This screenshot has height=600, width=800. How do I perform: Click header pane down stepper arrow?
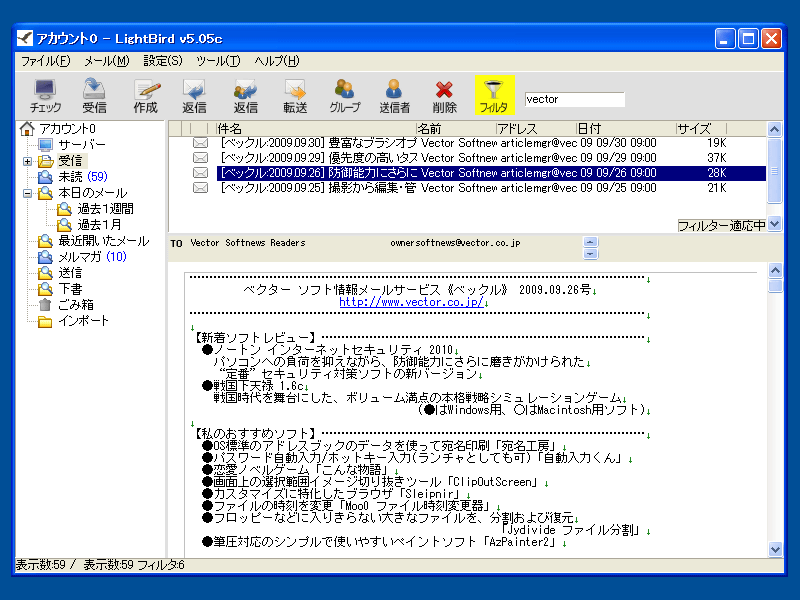pyautogui.click(x=590, y=254)
